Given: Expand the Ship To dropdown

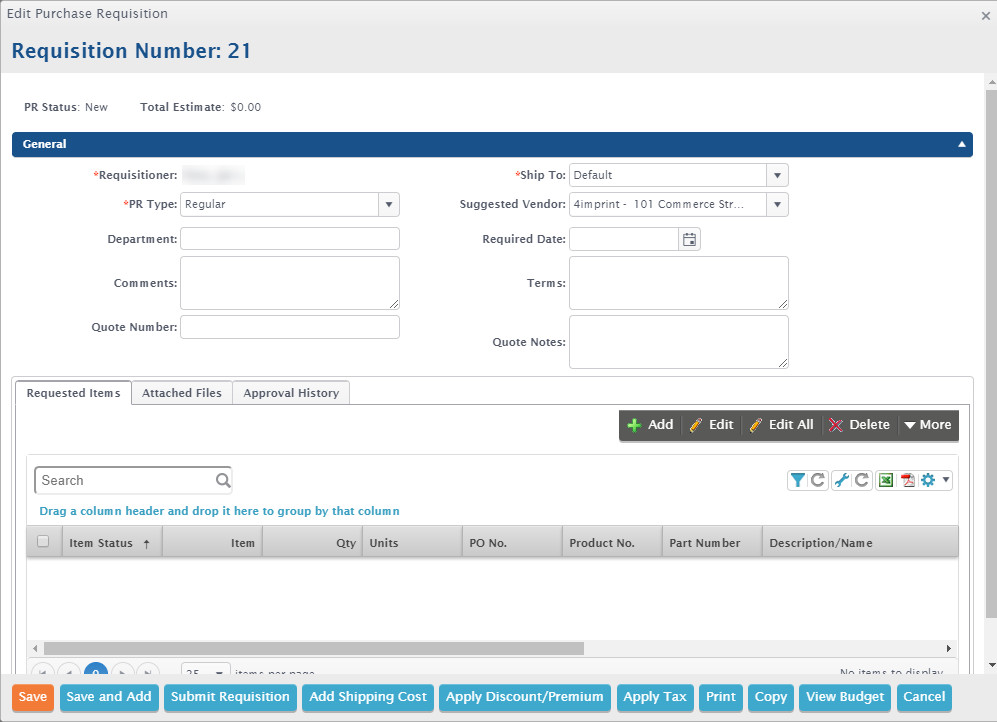Looking at the screenshot, I should 777,175.
